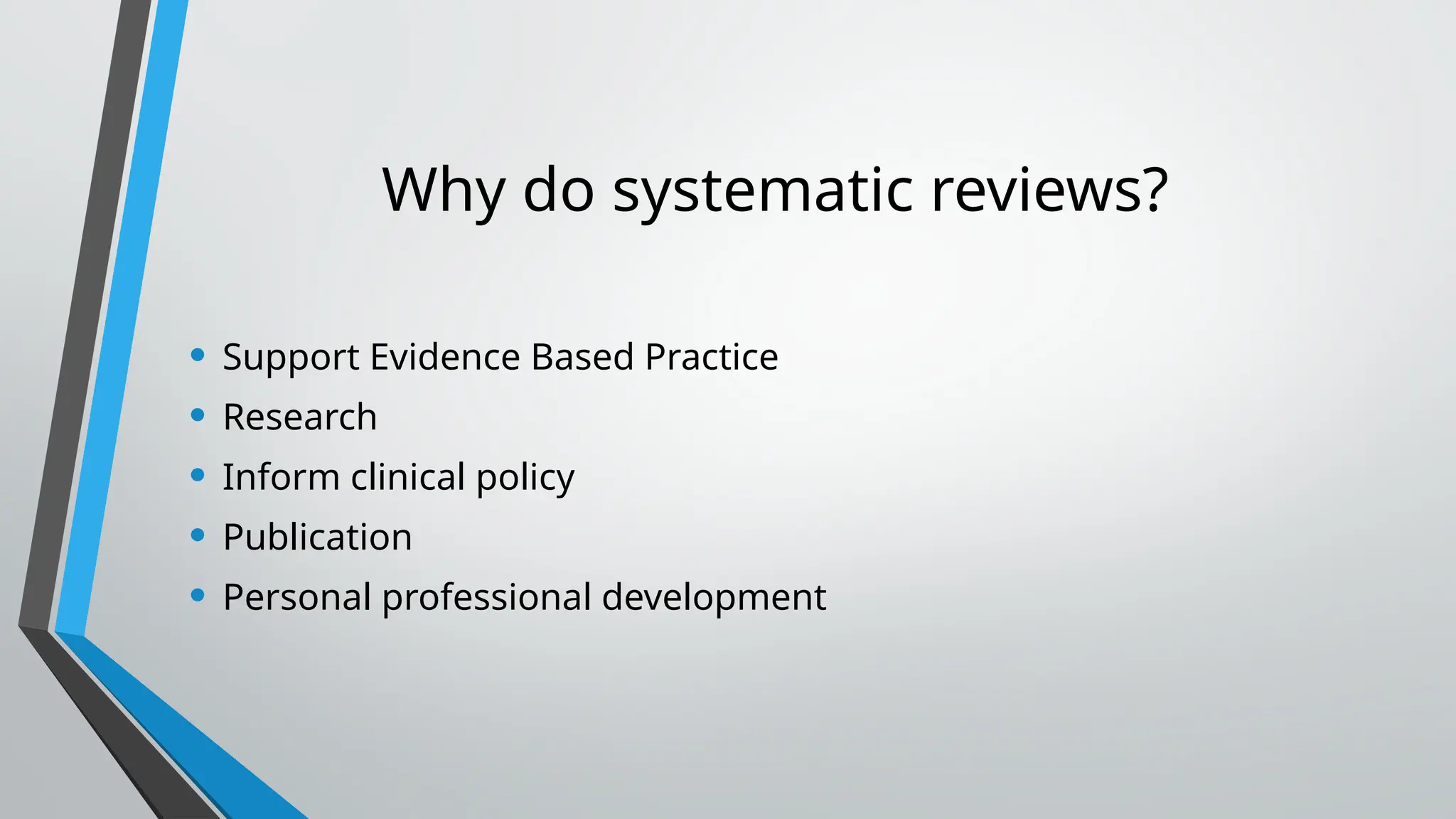Click the 'Support Evidence Based Practice' bullet
The height and width of the screenshot is (819, 1456).
(x=500, y=357)
